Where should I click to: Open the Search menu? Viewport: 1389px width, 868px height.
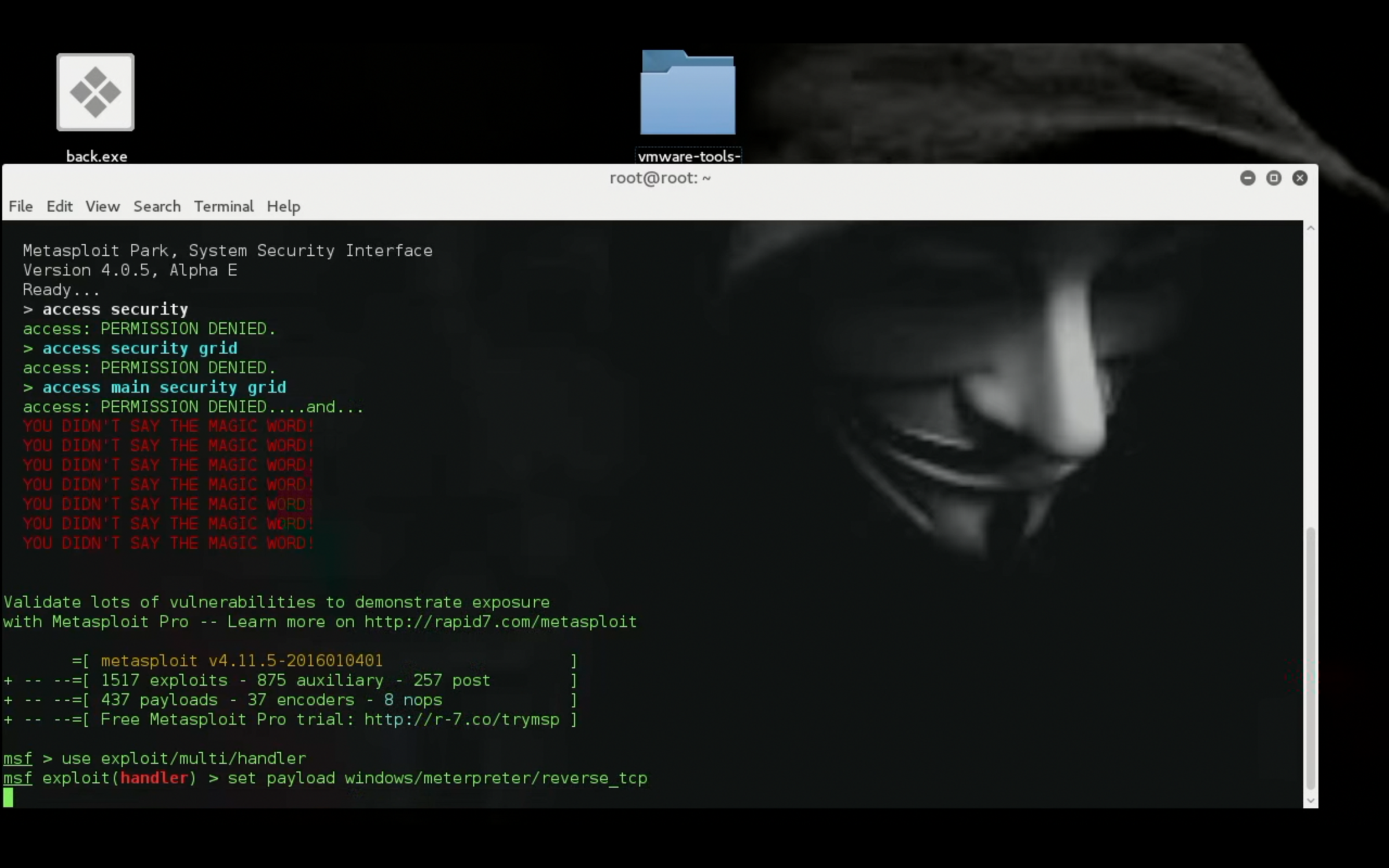156,207
